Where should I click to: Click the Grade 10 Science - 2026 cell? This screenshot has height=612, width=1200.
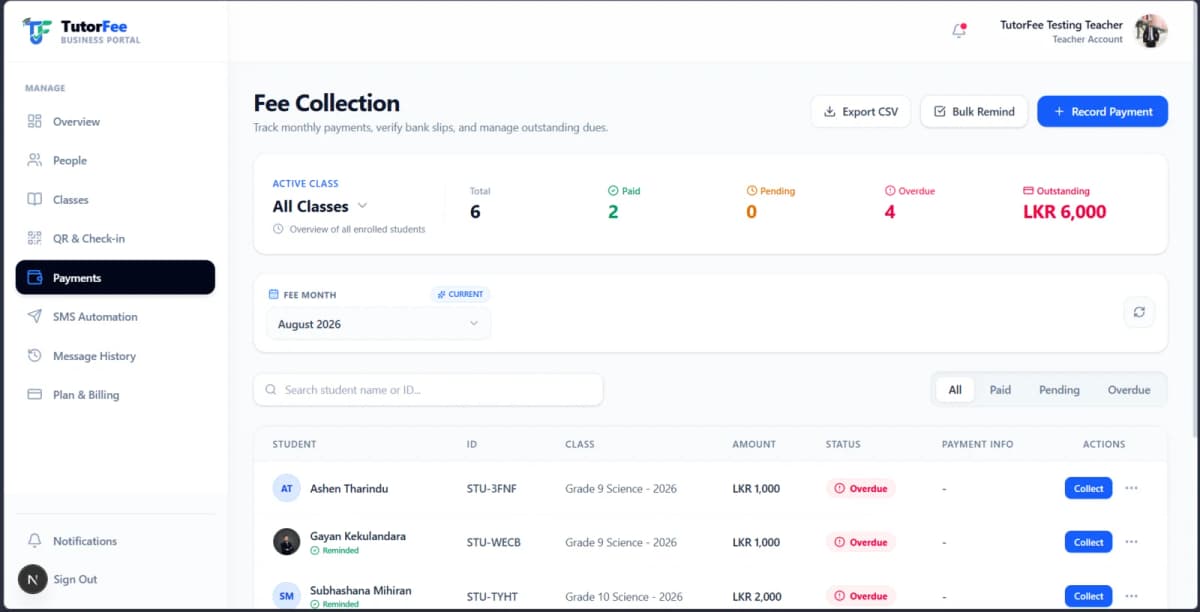(624, 597)
